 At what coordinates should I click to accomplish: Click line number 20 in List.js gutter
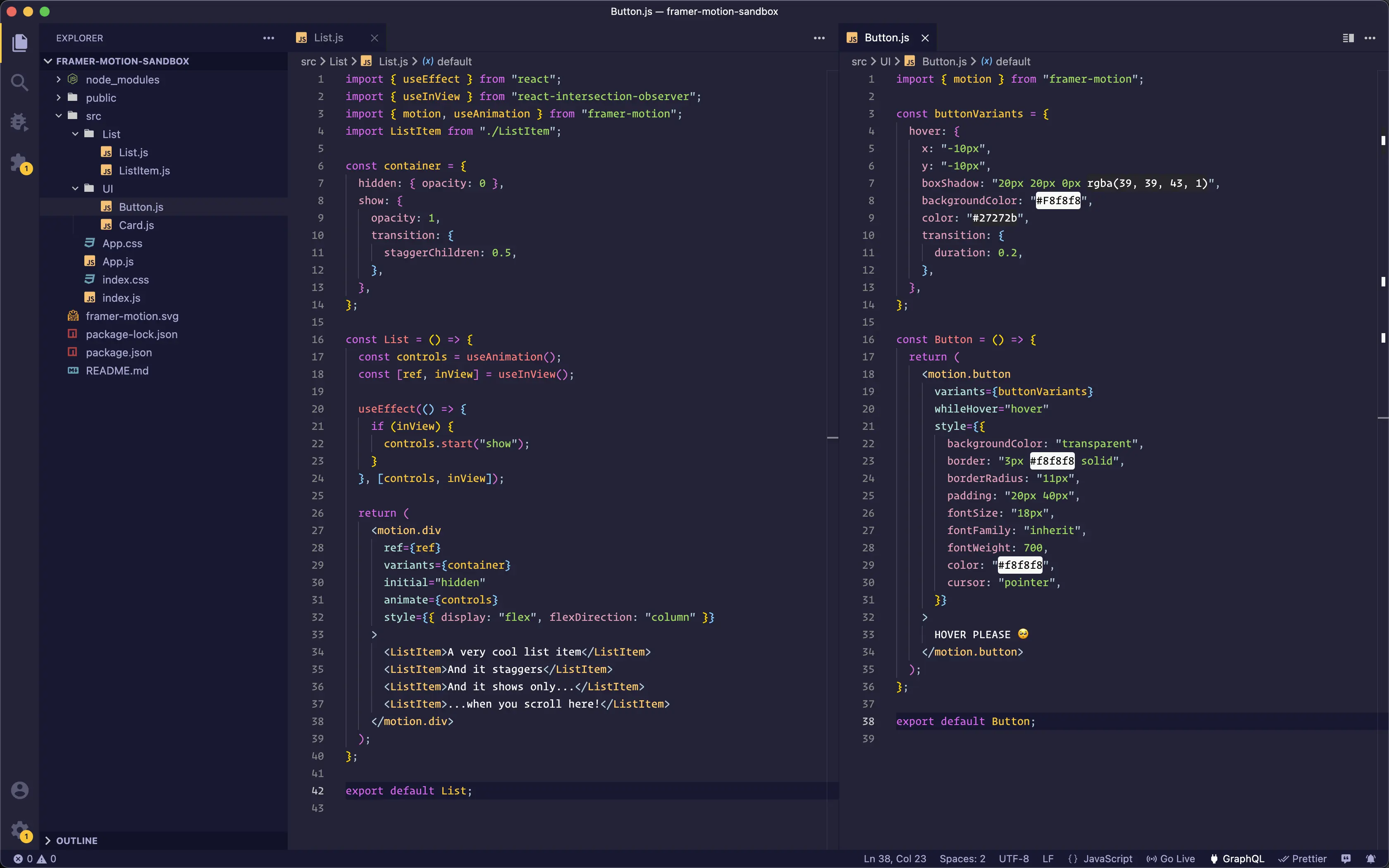[317, 409]
